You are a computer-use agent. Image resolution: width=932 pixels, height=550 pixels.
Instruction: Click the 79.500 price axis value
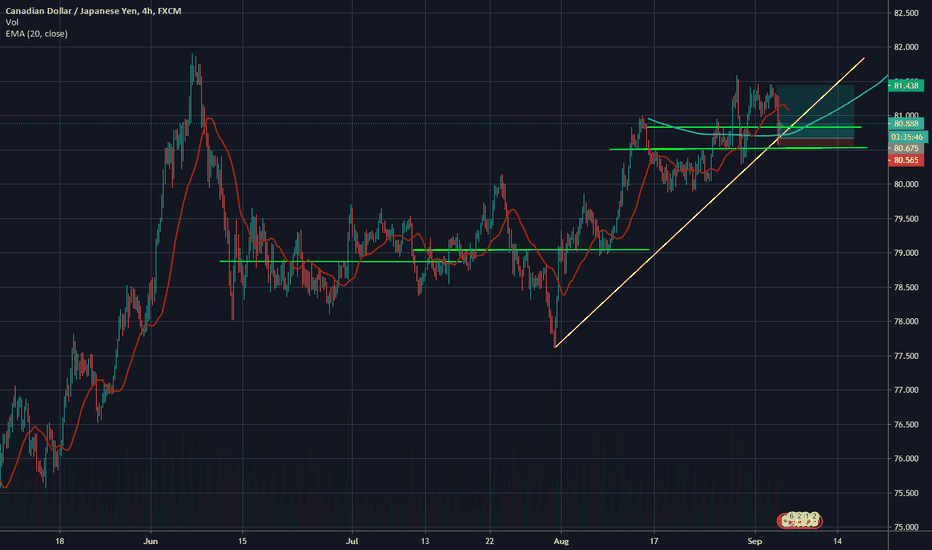click(x=906, y=219)
